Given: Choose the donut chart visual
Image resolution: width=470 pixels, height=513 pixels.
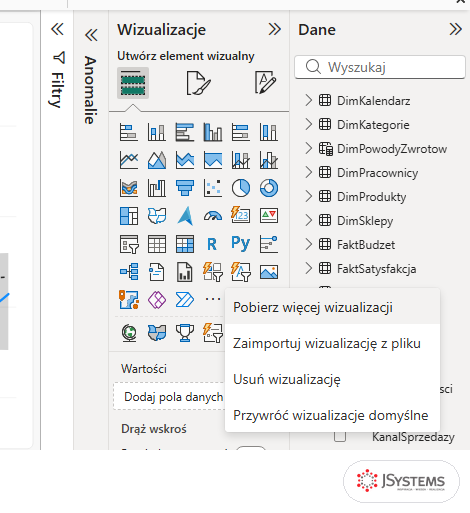Looking at the screenshot, I should click(x=269, y=188).
